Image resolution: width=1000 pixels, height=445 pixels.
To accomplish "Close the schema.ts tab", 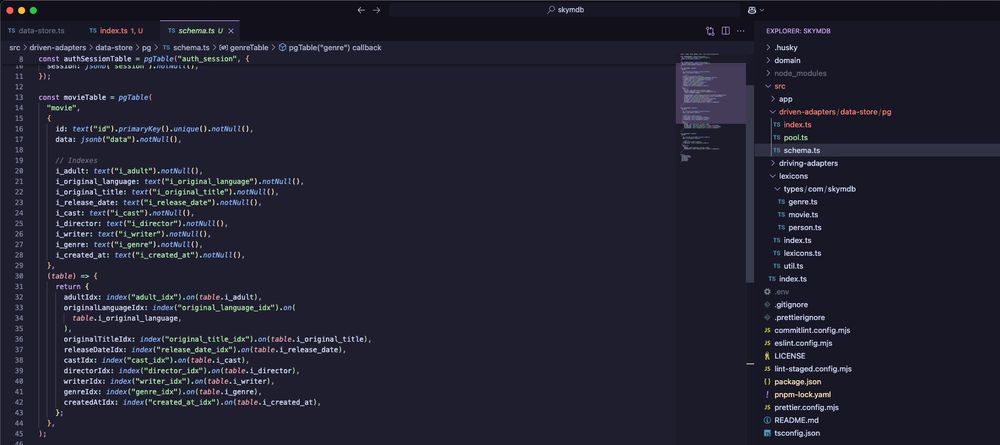I will pos(231,31).
